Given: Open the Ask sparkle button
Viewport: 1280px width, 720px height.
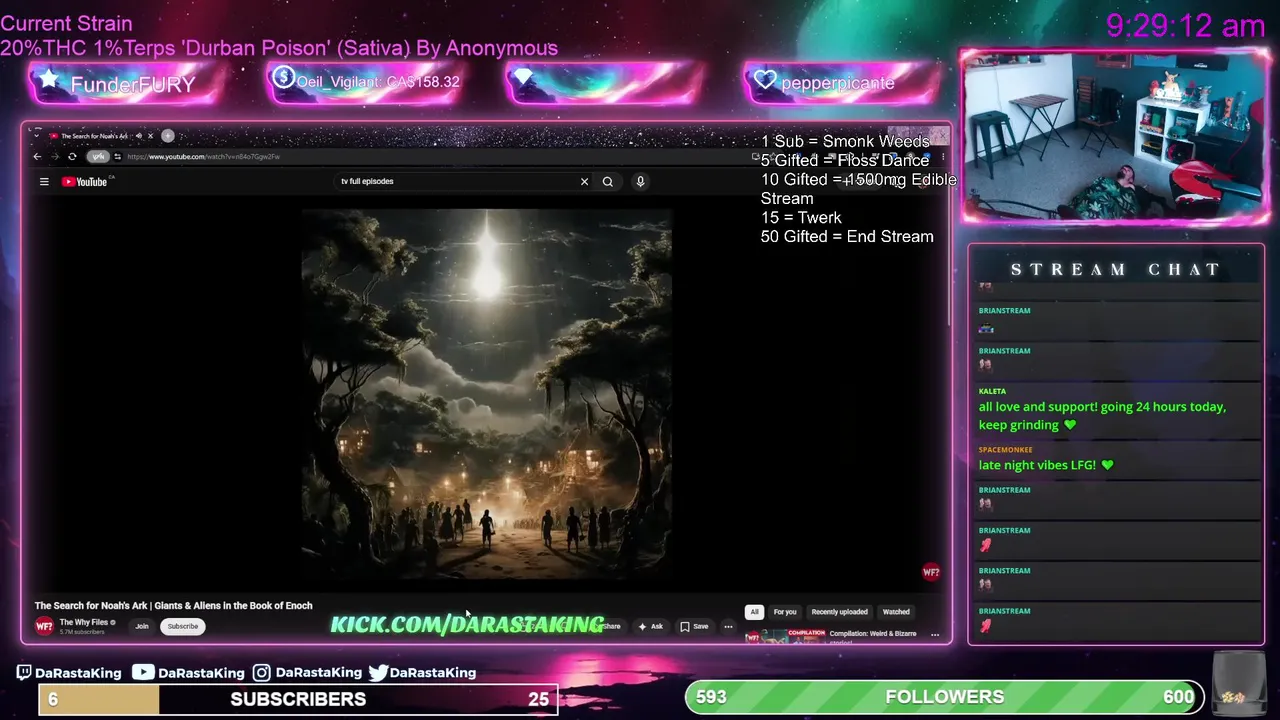Looking at the screenshot, I should [650, 627].
